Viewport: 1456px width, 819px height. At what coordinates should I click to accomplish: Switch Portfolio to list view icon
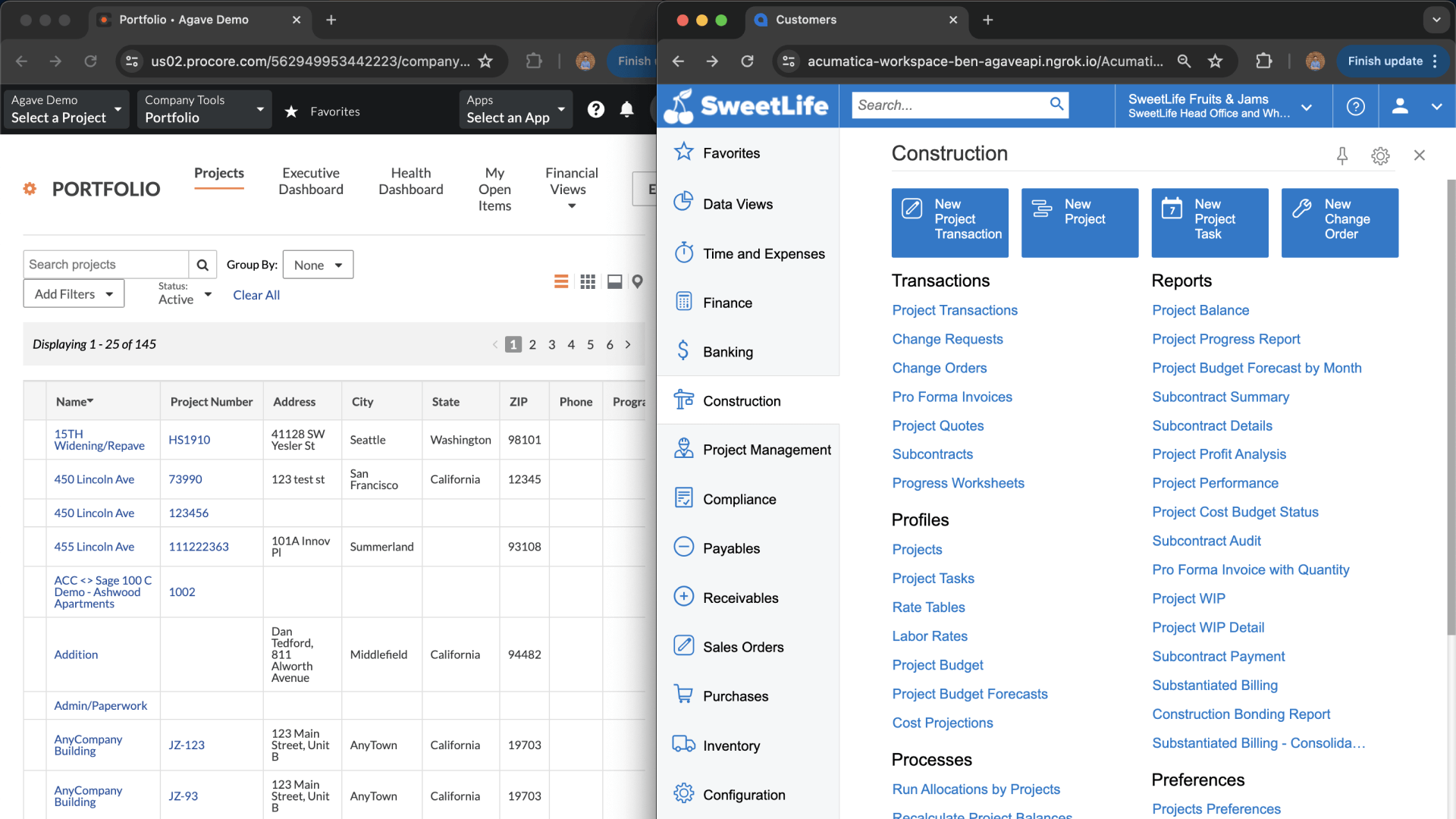coord(561,282)
